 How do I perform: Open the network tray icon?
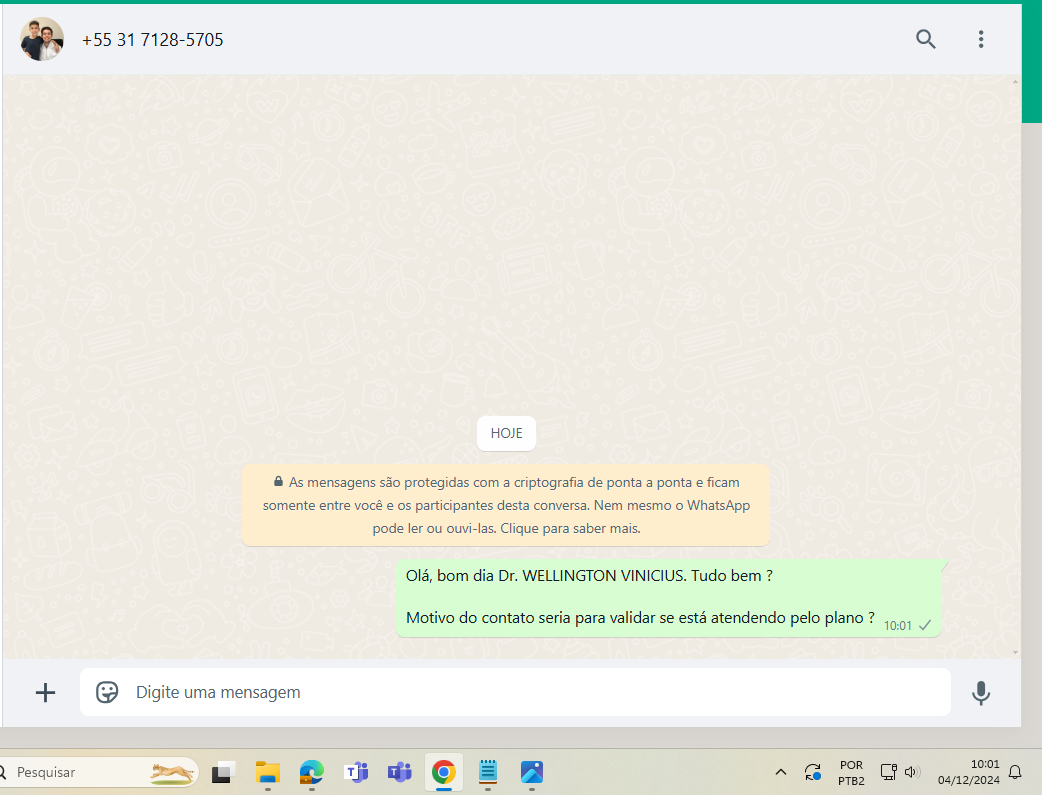888,772
